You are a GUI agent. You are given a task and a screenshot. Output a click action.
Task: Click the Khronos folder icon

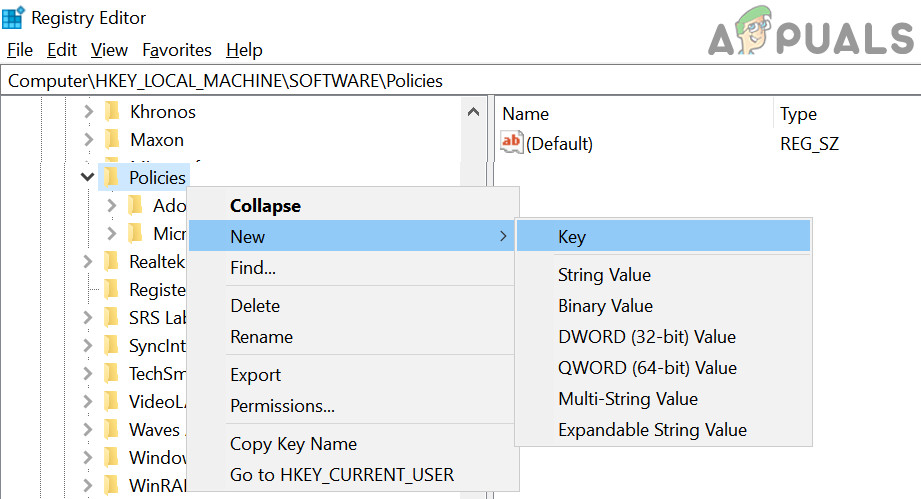pos(112,112)
